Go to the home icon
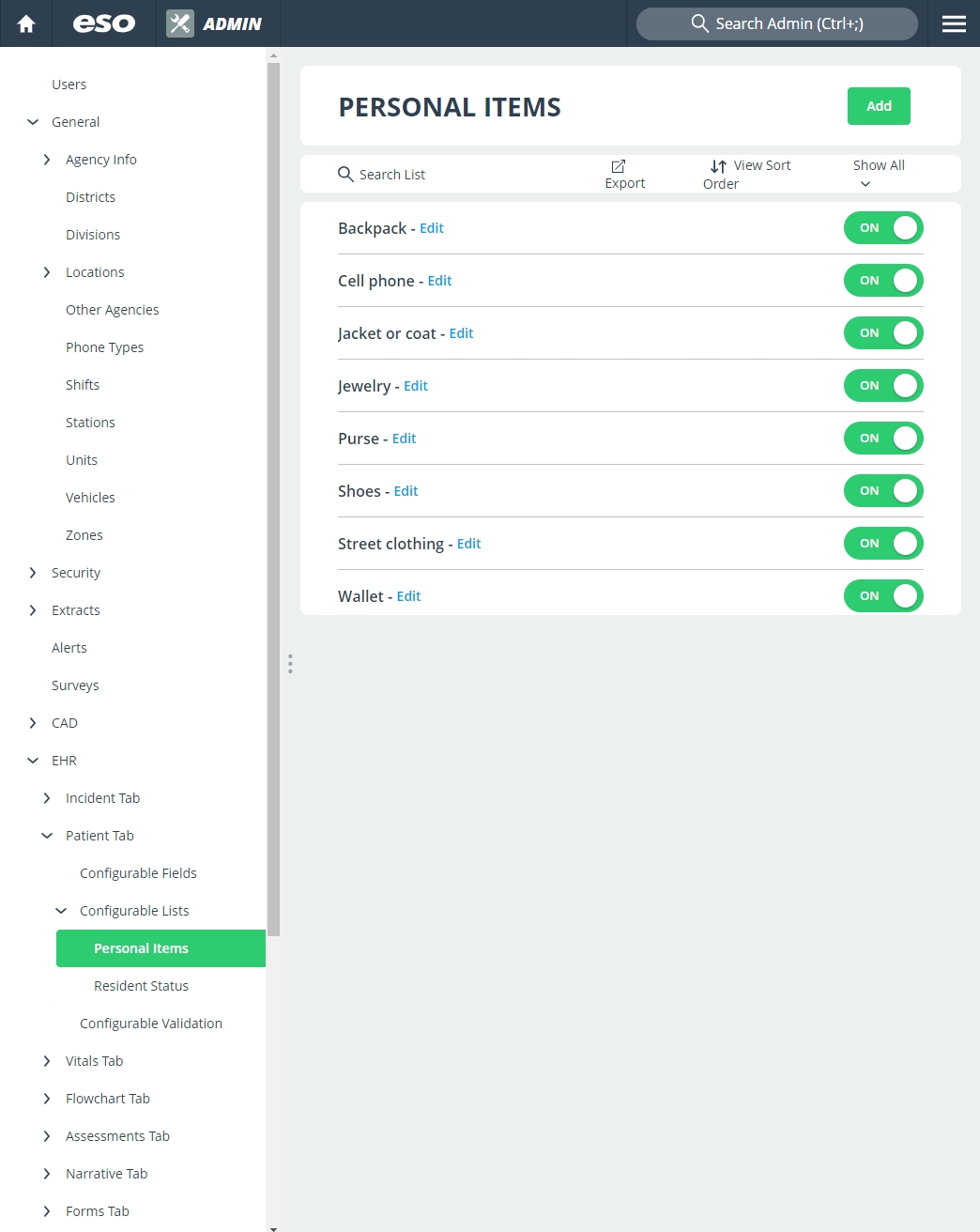The height and width of the screenshot is (1232, 980). point(26,23)
